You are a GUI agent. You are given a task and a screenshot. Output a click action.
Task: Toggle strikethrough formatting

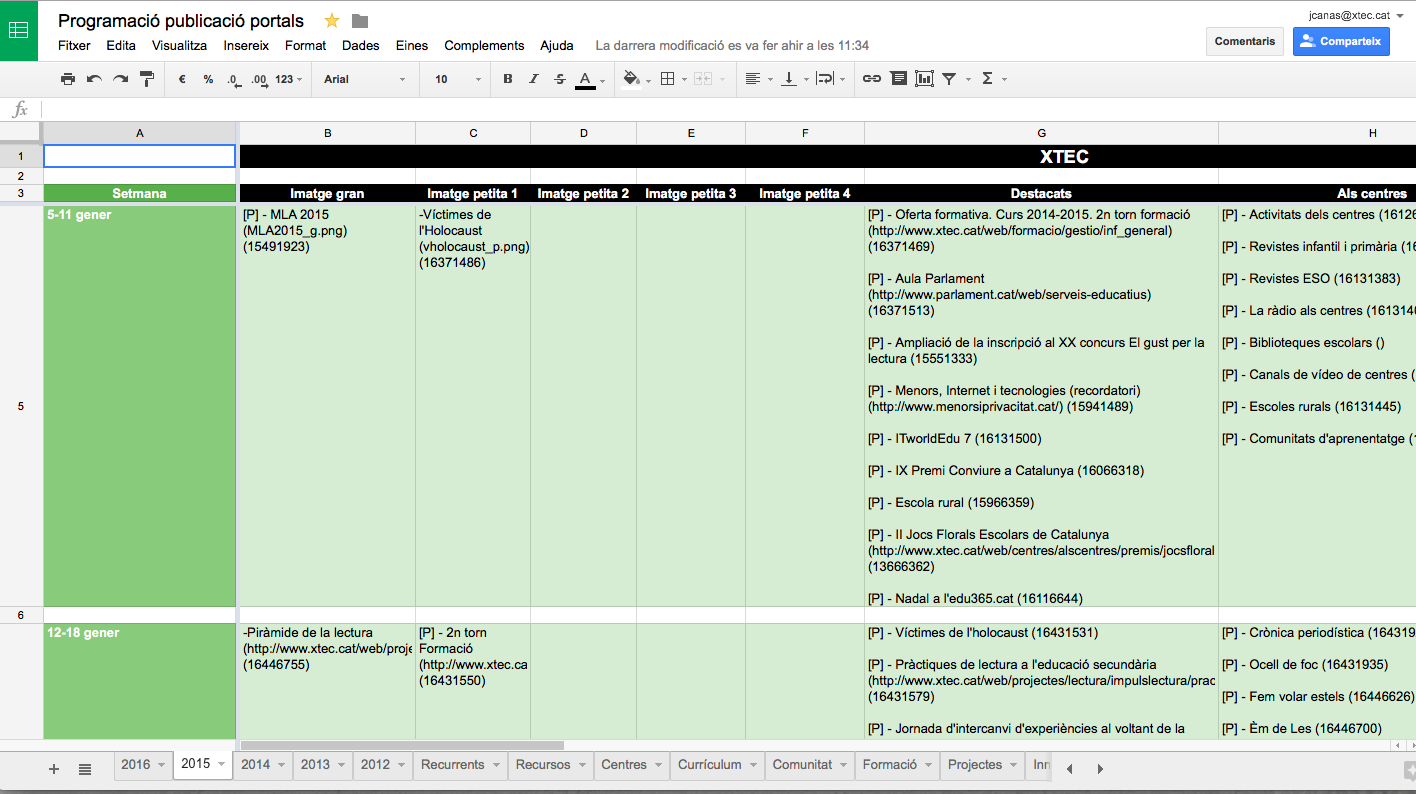pyautogui.click(x=560, y=79)
